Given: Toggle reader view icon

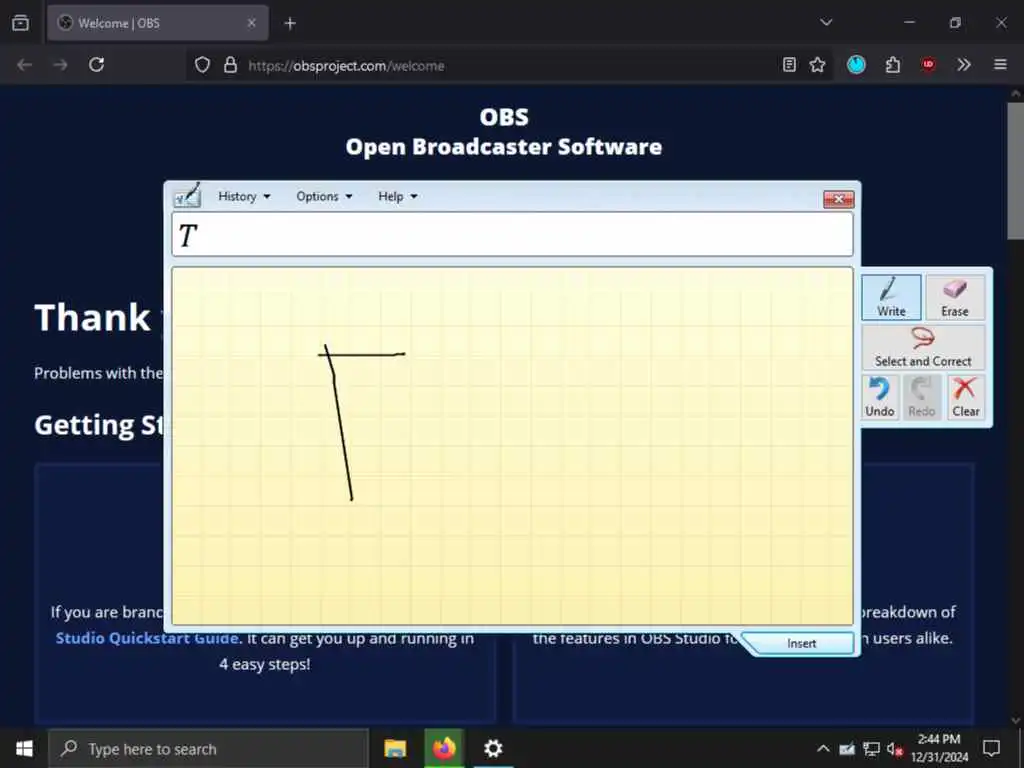Looking at the screenshot, I should pos(789,65).
